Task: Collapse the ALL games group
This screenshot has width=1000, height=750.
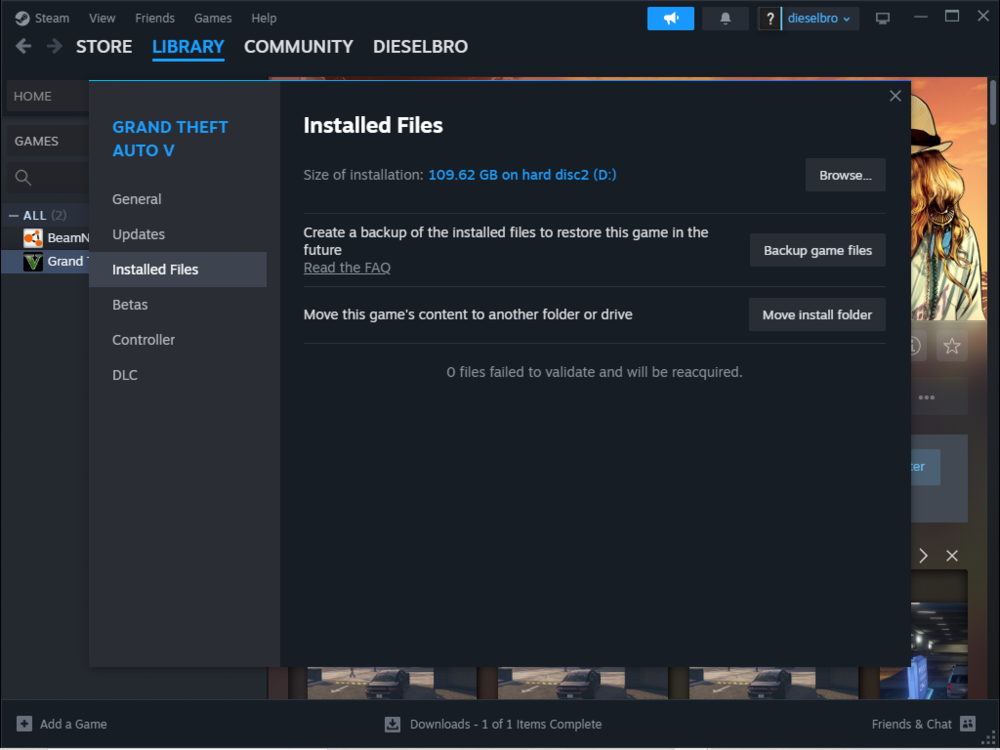Action: (12, 215)
